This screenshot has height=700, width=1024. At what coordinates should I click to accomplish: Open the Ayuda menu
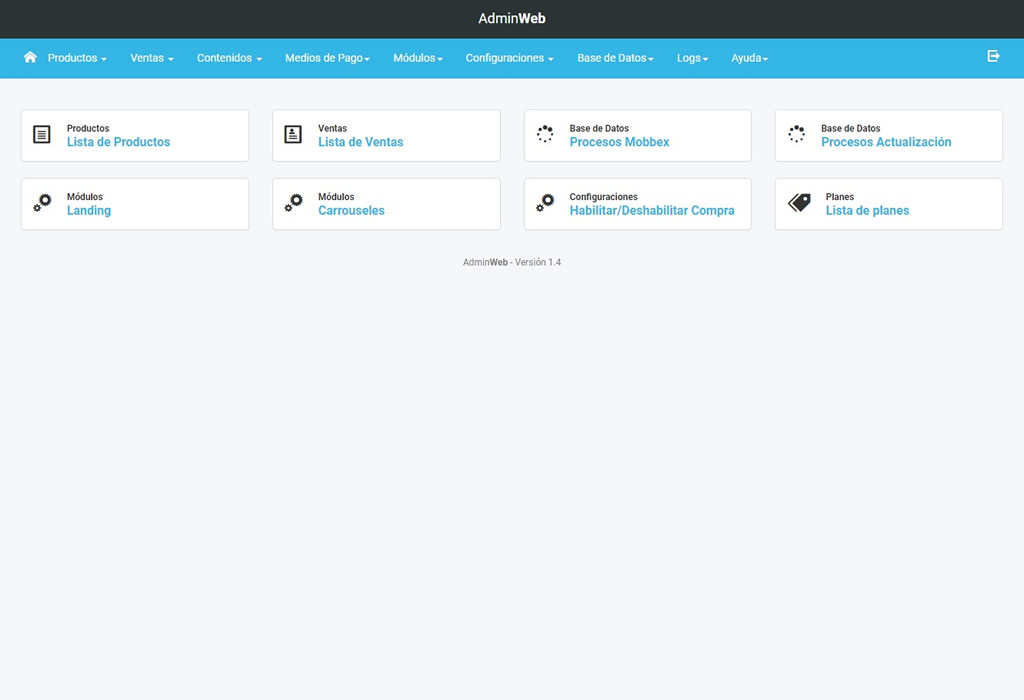(x=749, y=58)
